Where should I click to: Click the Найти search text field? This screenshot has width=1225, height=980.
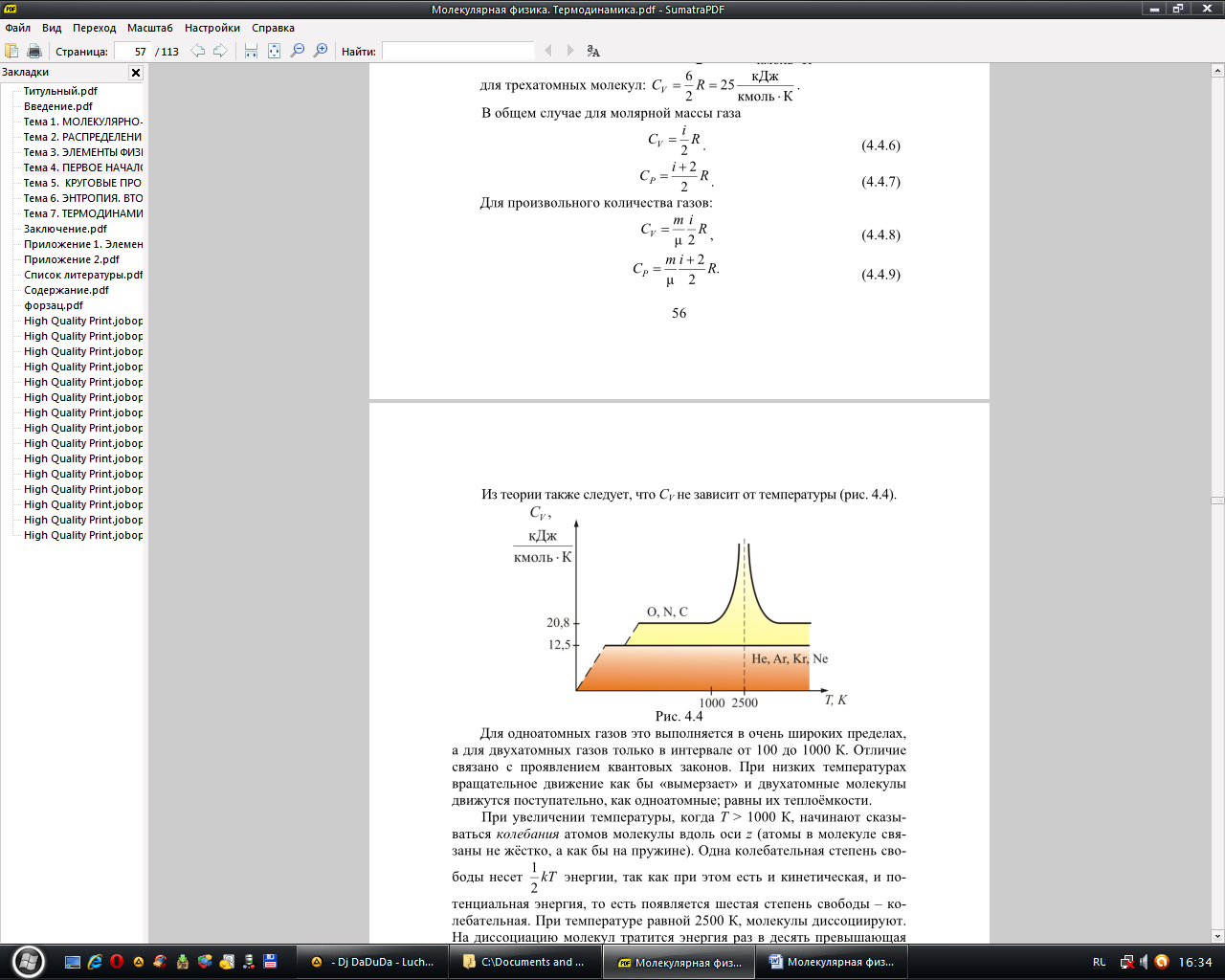(457, 52)
